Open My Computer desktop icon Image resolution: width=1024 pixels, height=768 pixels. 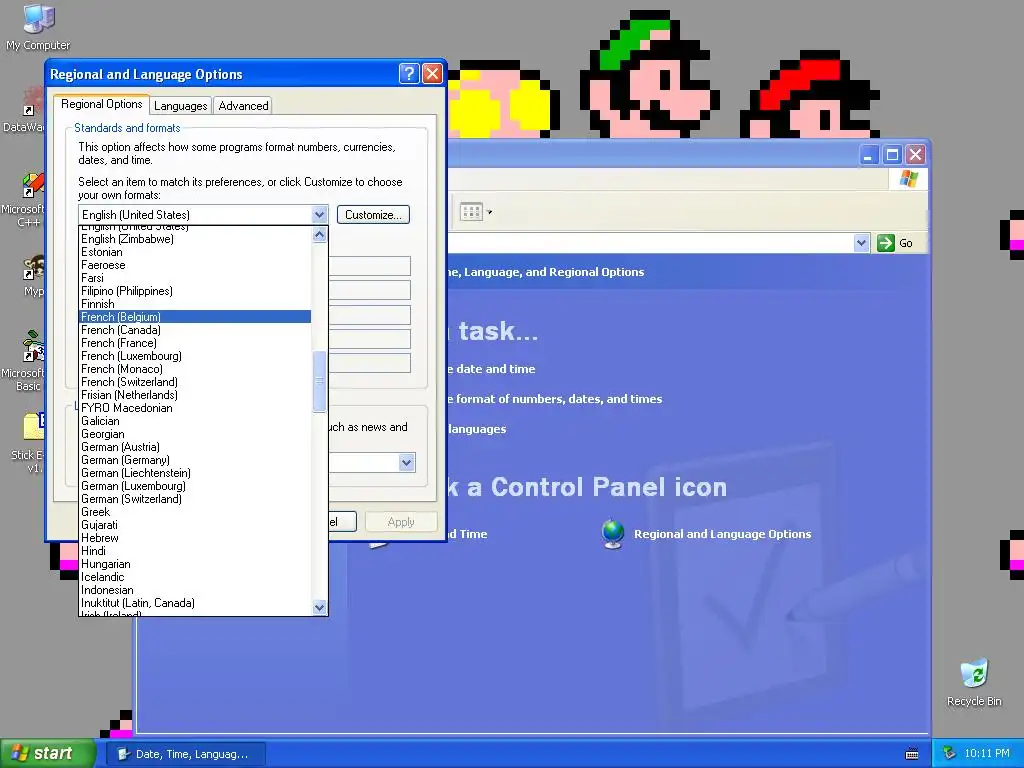(38, 26)
